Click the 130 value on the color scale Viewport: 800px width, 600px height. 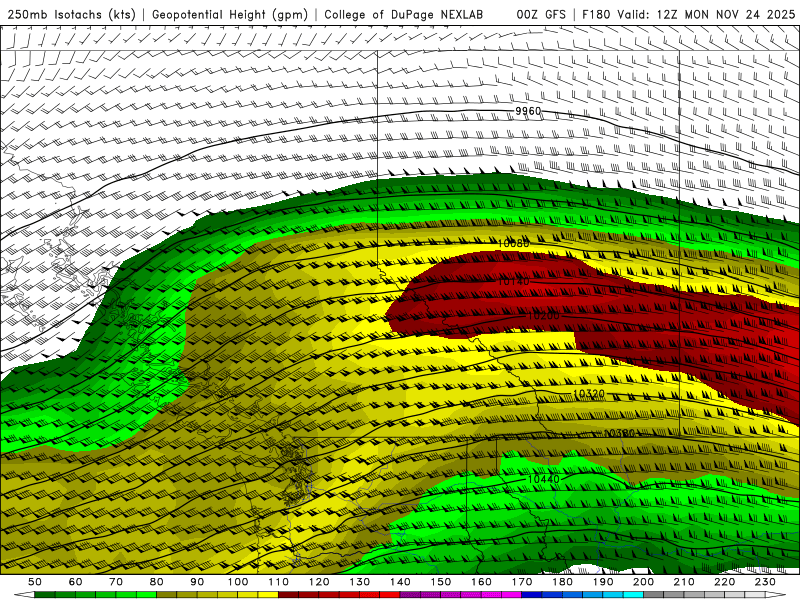[360, 582]
